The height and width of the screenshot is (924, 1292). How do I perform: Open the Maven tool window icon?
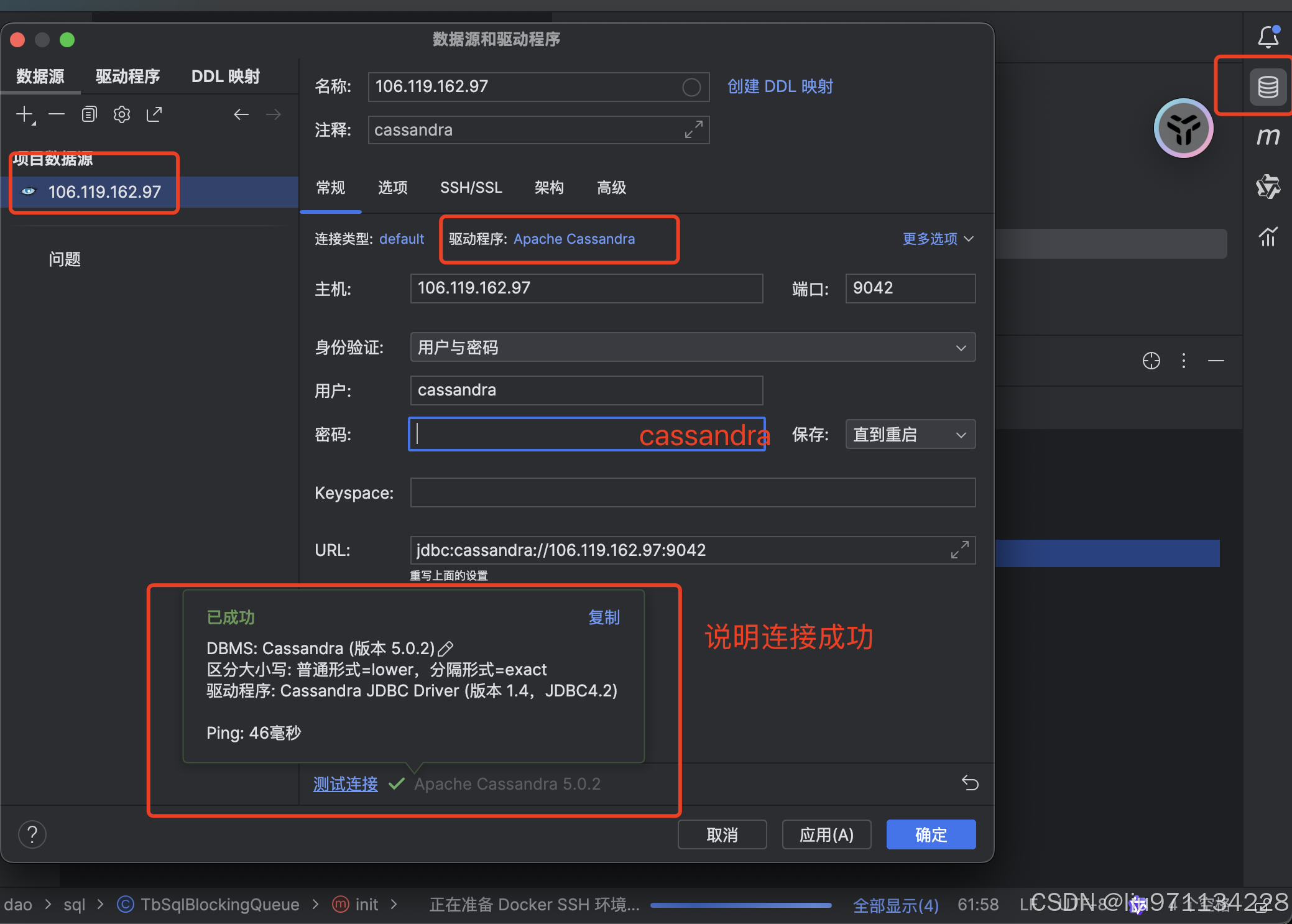coord(1268,136)
